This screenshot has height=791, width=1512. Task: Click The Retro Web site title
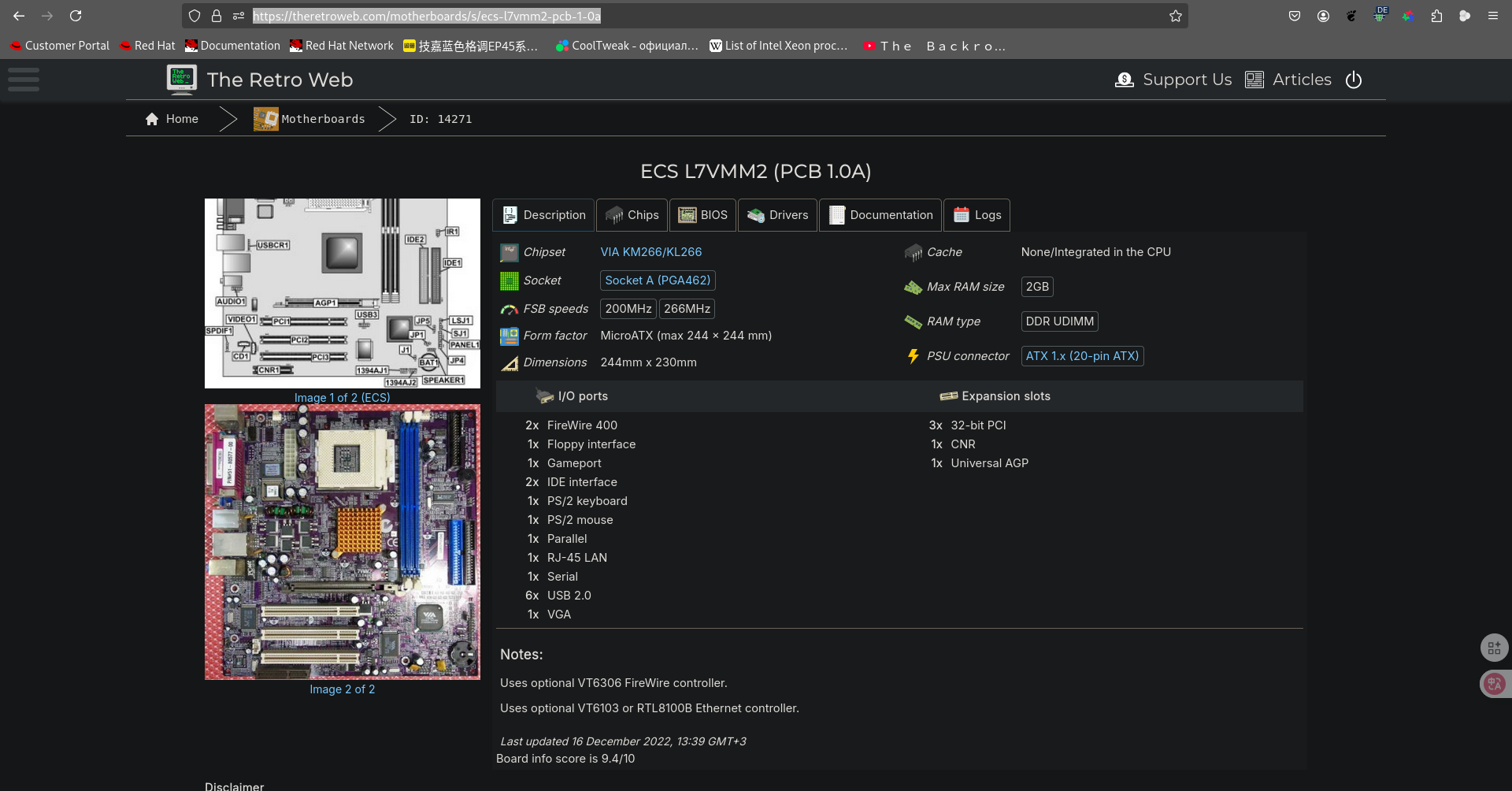(x=280, y=80)
